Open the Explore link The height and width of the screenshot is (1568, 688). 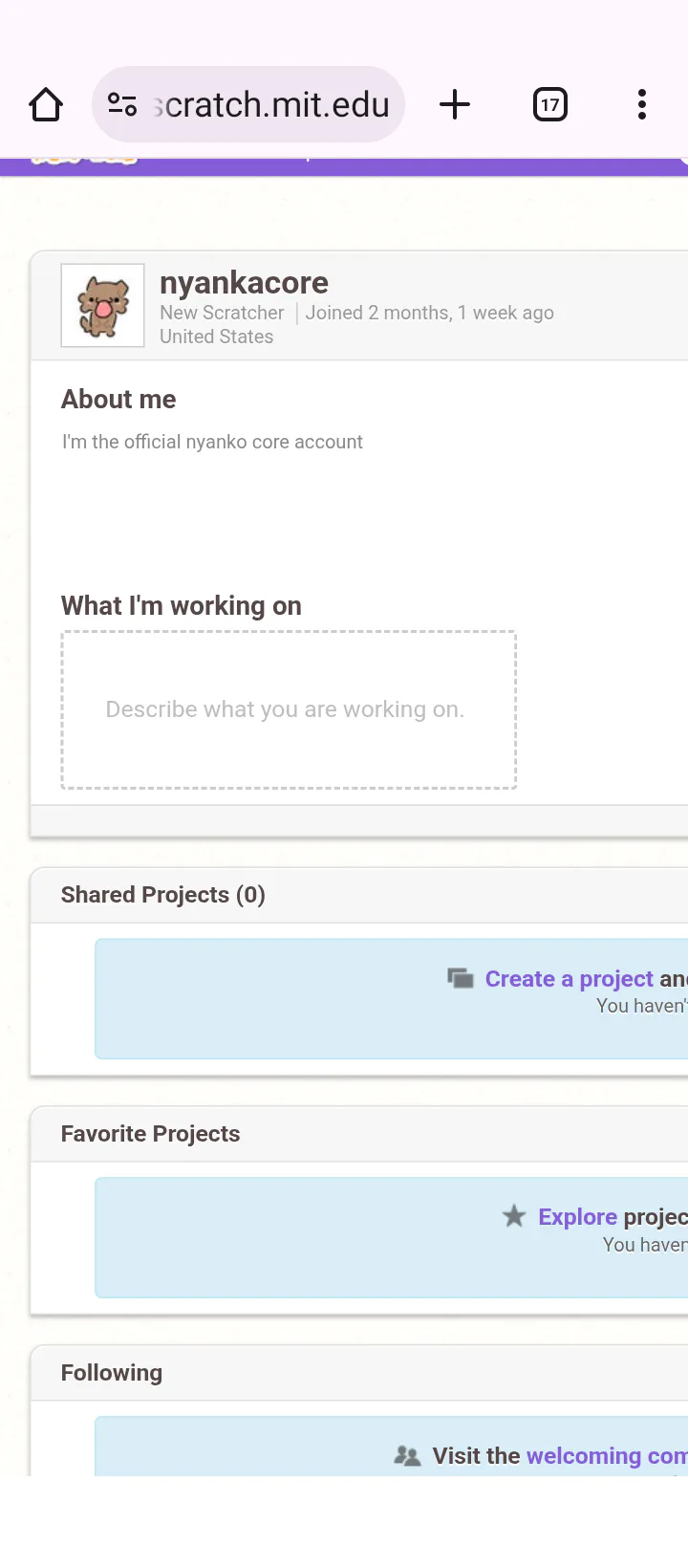pyautogui.click(x=577, y=1217)
